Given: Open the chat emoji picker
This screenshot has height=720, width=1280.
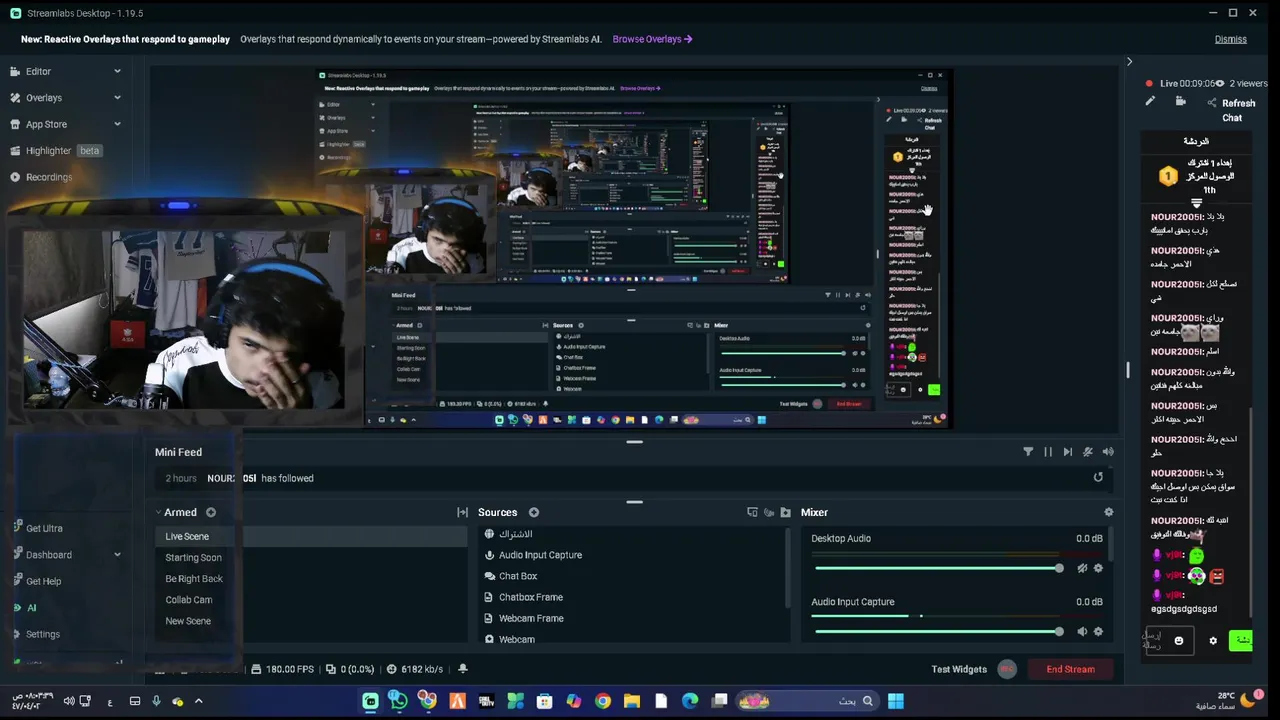Looking at the screenshot, I should point(1179,641).
